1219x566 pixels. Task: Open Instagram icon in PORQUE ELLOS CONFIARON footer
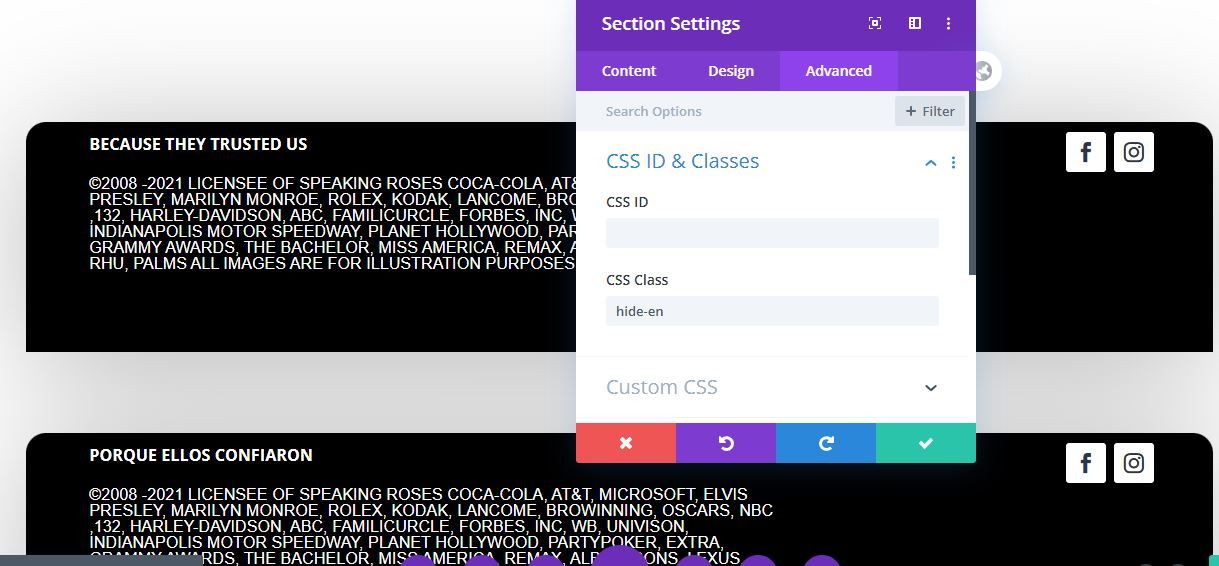[x=1134, y=463]
